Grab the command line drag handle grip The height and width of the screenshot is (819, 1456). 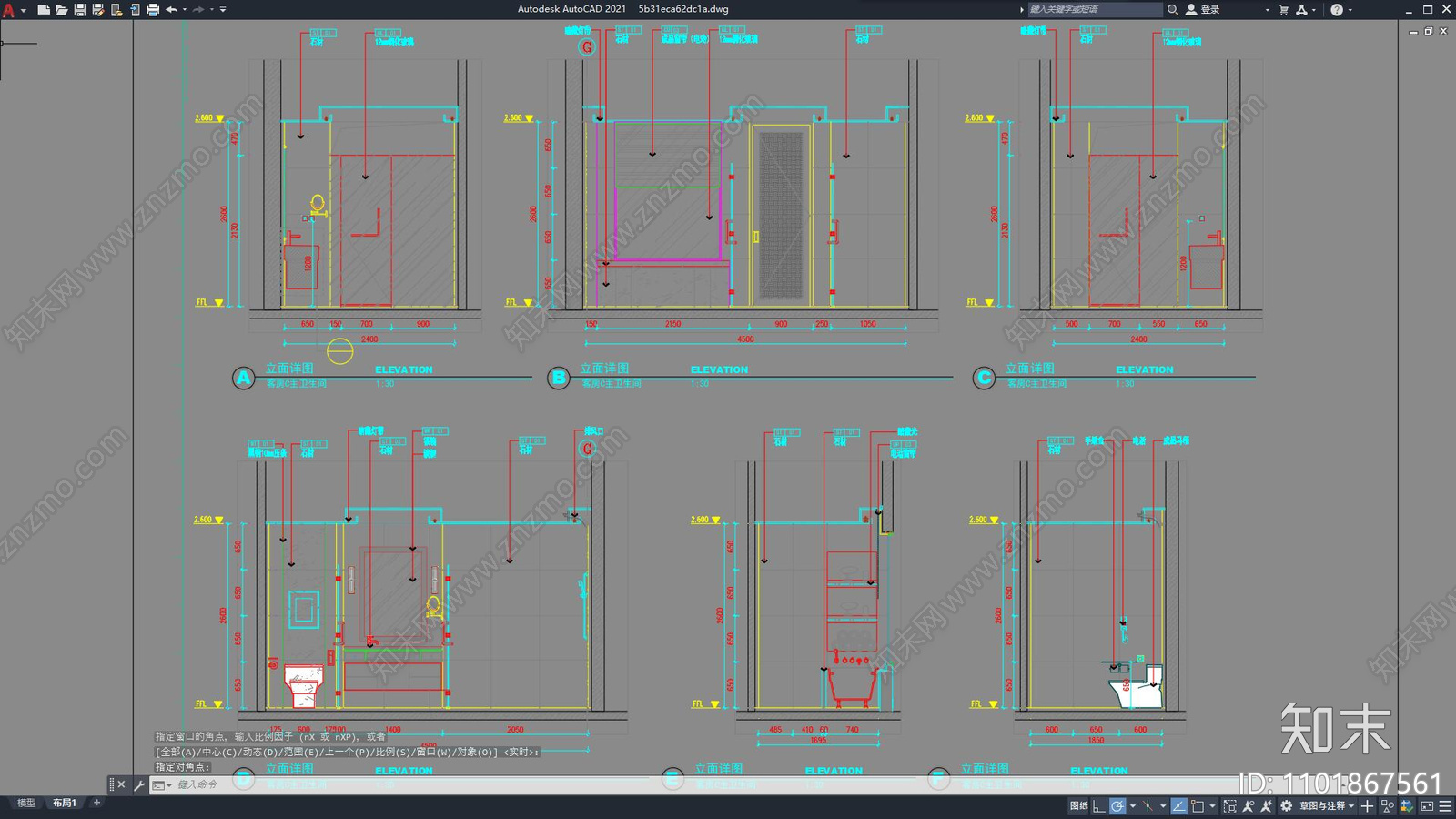coord(112,784)
